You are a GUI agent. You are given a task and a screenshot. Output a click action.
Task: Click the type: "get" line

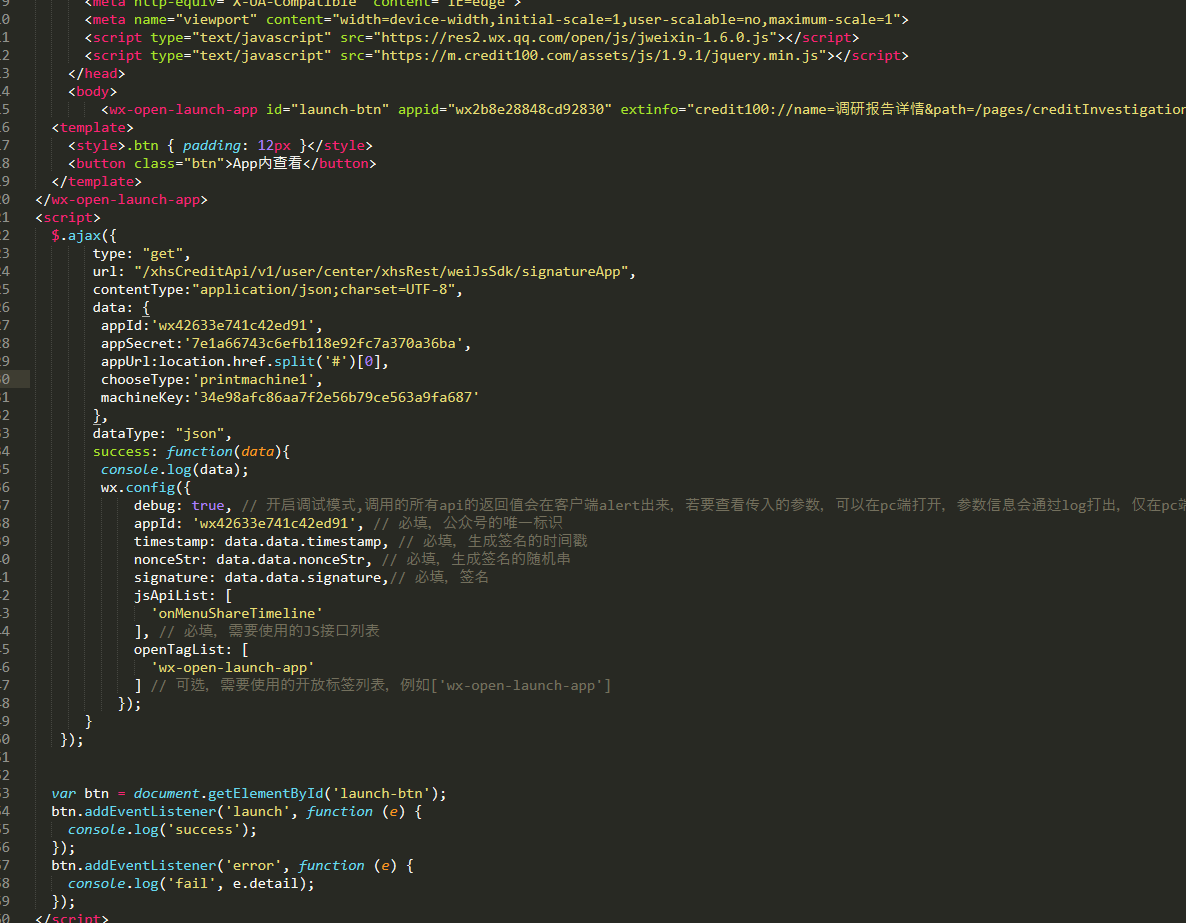pos(141,253)
